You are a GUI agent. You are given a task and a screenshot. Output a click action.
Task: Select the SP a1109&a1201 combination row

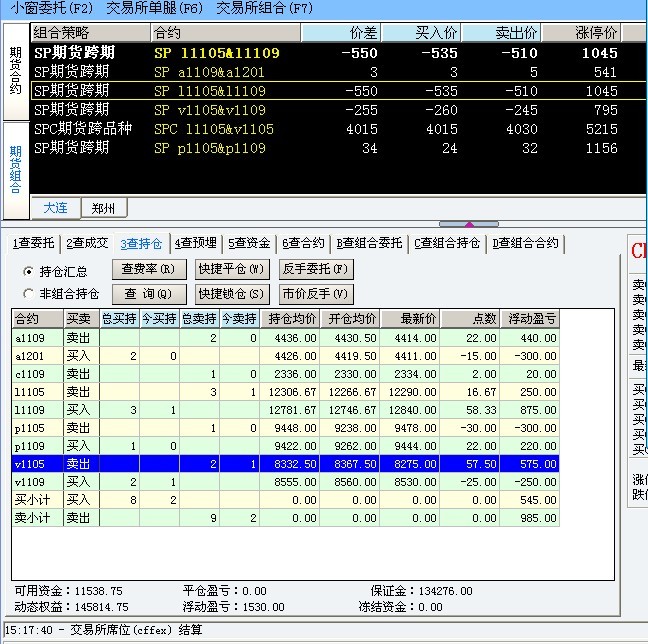tap(338, 72)
